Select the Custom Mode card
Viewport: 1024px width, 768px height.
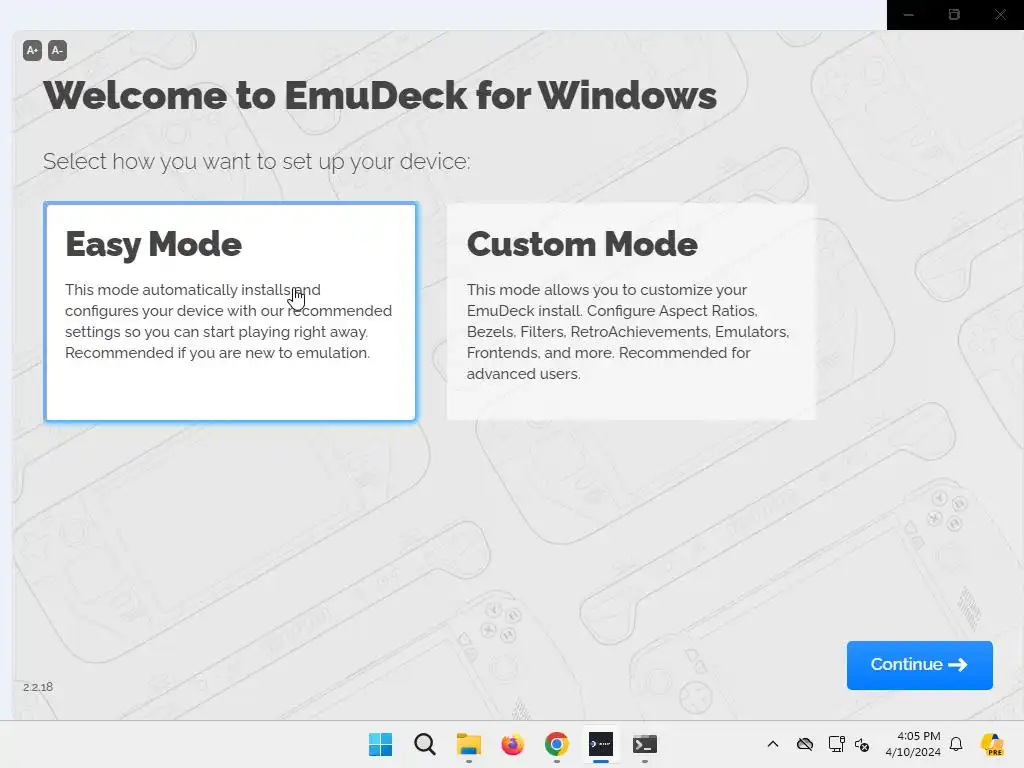[631, 312]
